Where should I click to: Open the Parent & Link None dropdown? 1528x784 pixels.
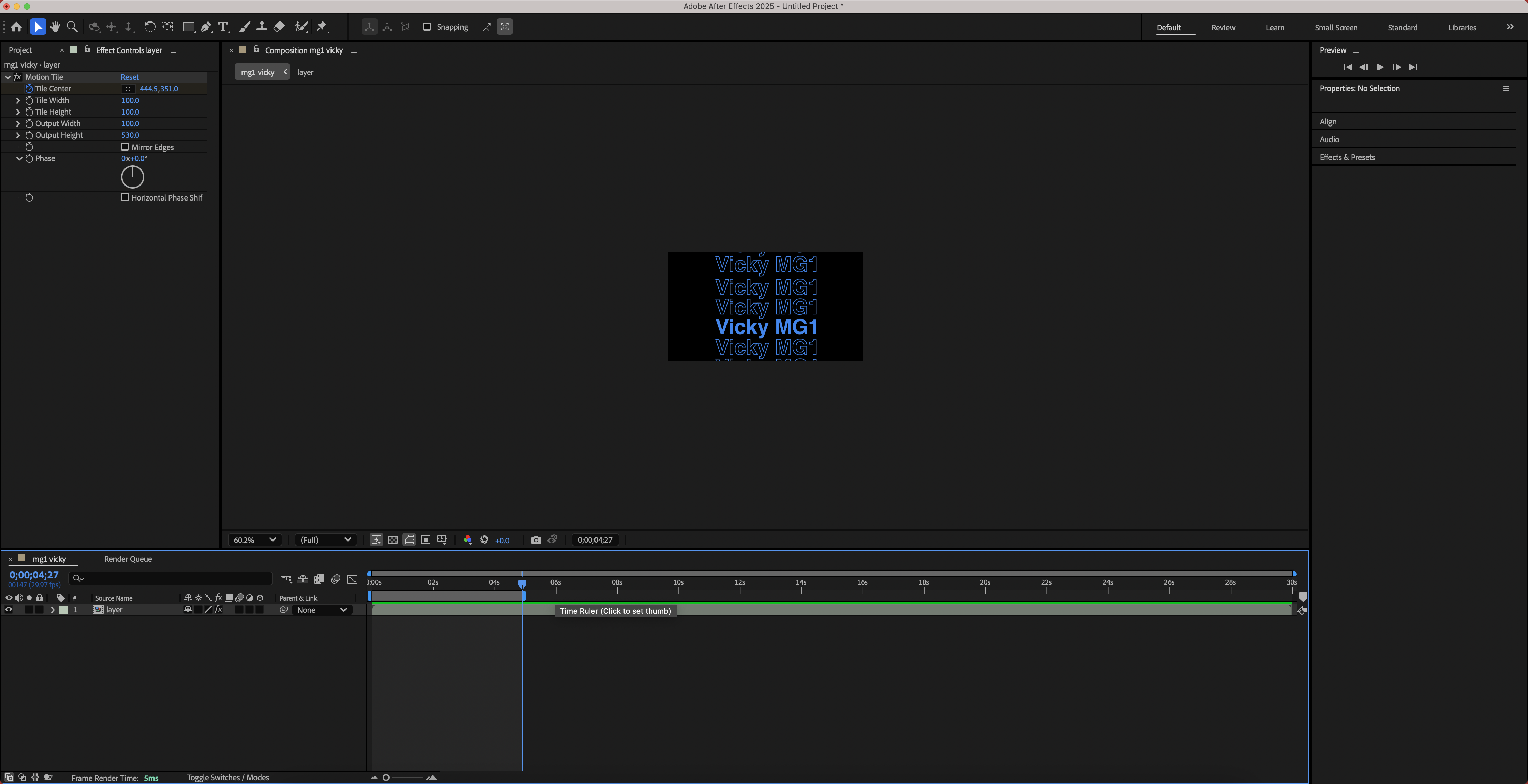[x=322, y=610]
